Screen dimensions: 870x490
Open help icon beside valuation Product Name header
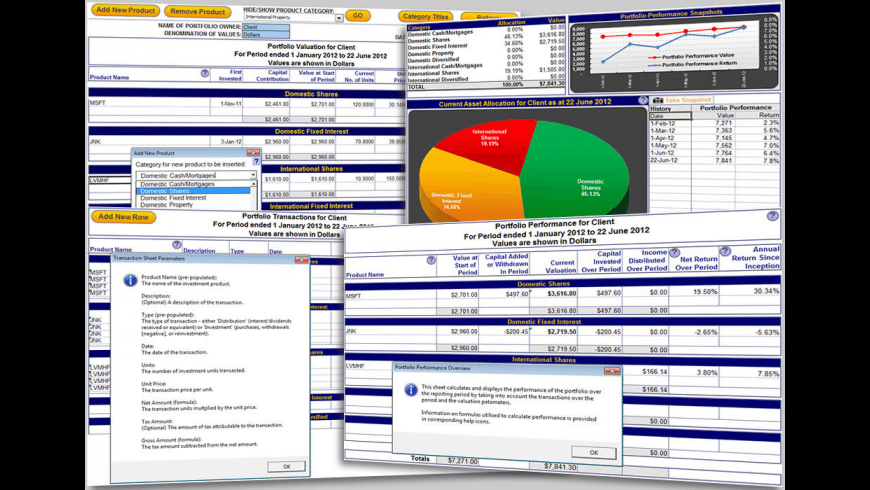coord(205,73)
